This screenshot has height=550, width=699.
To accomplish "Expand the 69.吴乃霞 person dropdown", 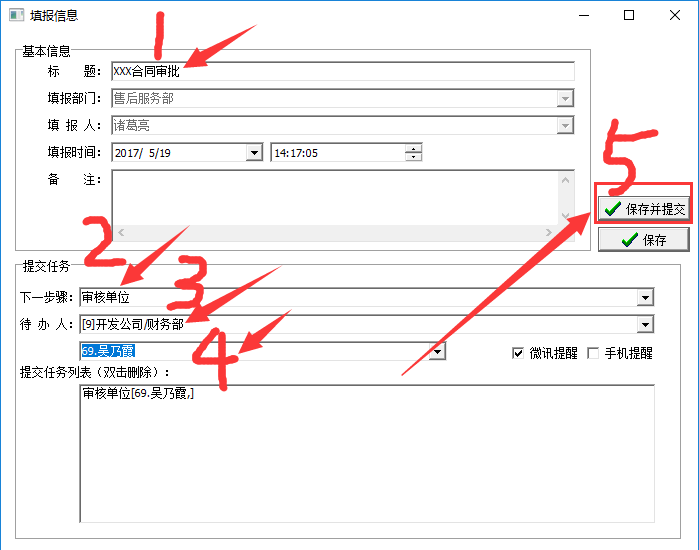I will [x=437, y=351].
